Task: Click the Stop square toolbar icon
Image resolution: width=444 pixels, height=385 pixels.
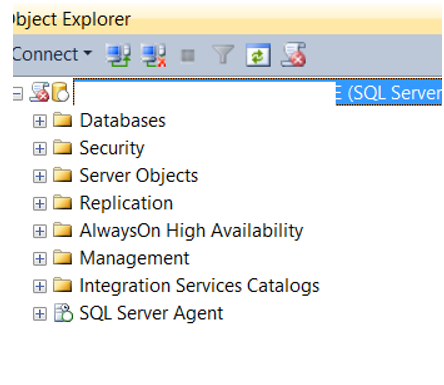Action: point(188,55)
